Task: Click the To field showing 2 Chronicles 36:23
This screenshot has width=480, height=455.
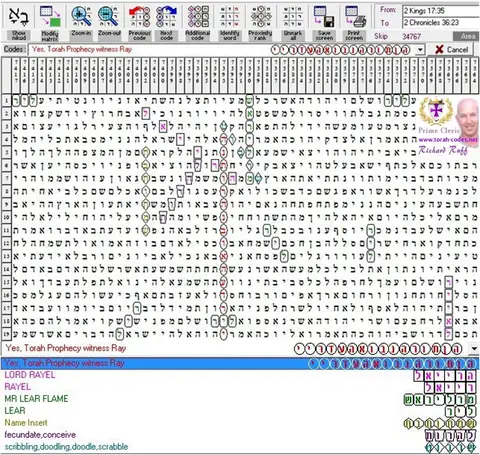Action: (441, 23)
